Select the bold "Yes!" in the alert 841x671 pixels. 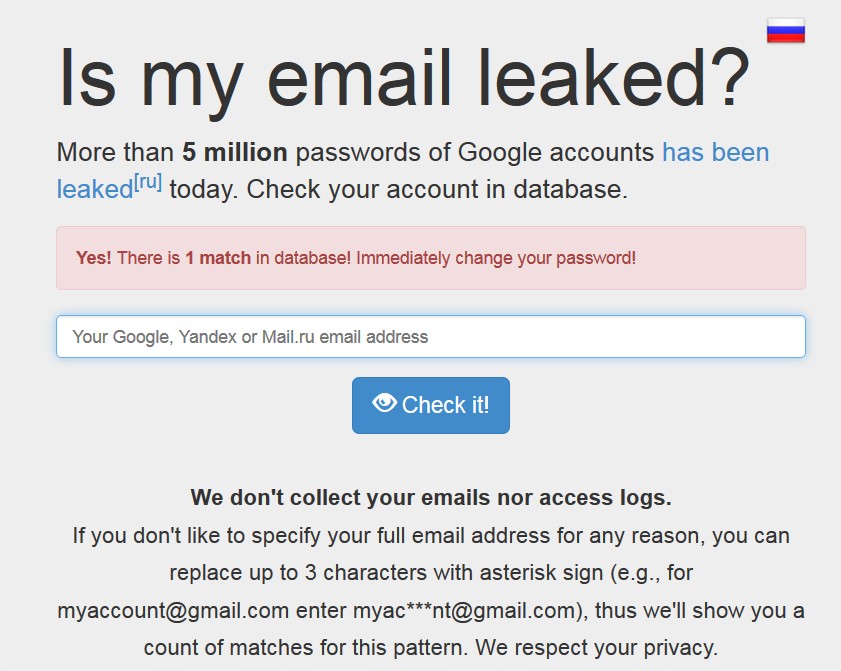93,258
